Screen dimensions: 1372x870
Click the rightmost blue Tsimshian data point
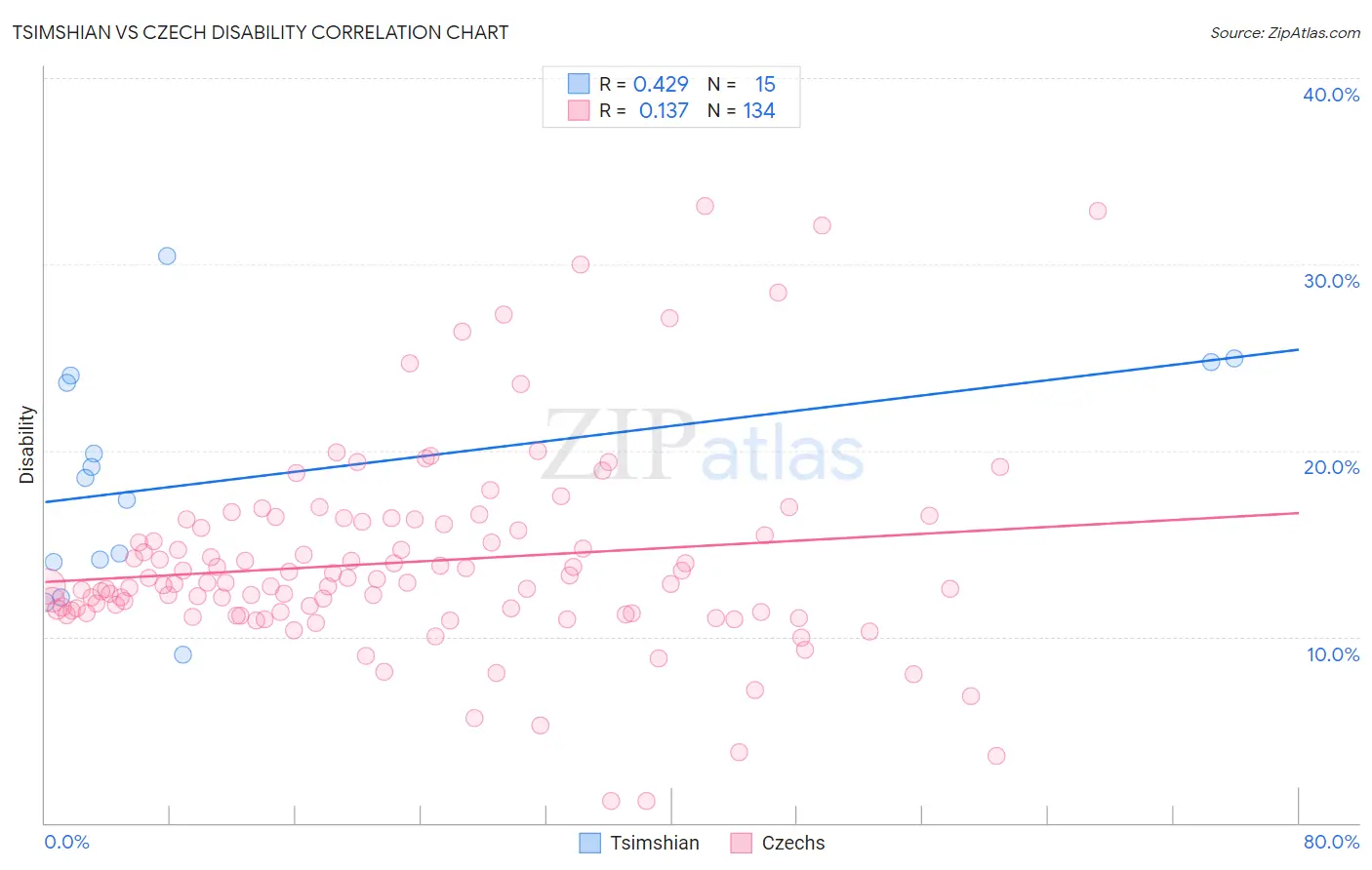click(x=1233, y=358)
